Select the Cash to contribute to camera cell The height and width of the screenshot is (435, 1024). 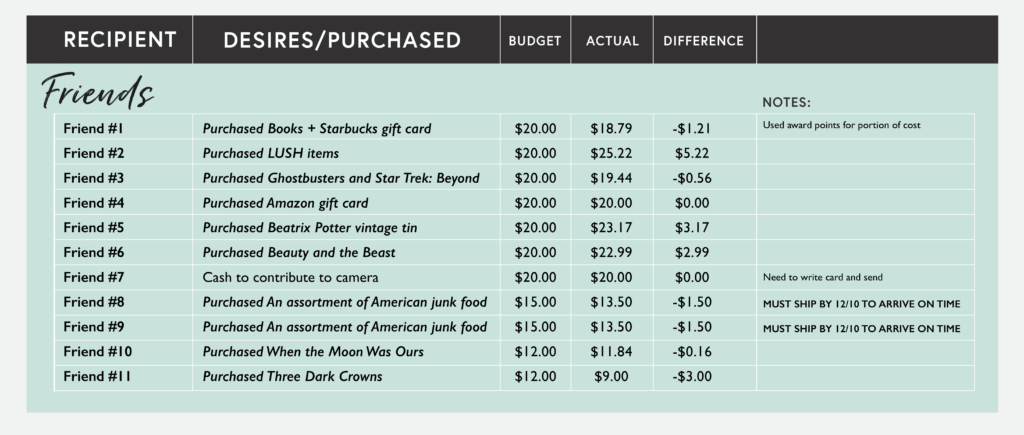pos(346,277)
